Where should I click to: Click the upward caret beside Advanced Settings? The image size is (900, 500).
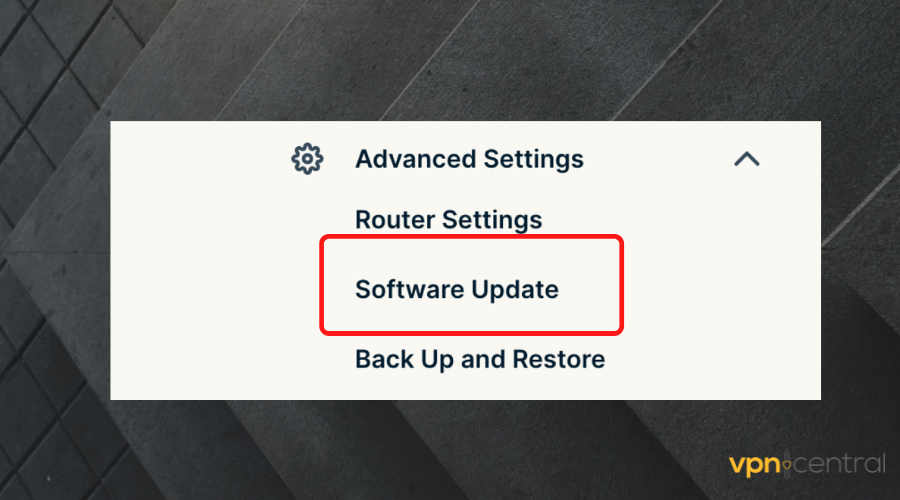pos(747,159)
